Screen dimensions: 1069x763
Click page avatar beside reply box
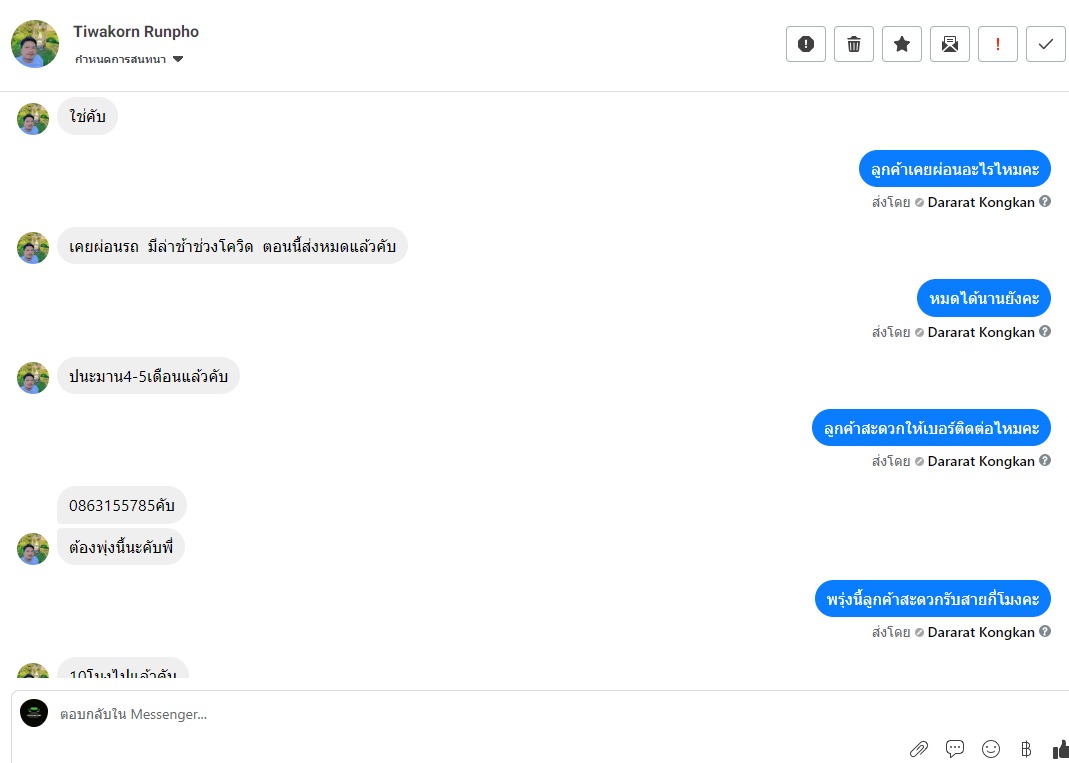coord(34,713)
